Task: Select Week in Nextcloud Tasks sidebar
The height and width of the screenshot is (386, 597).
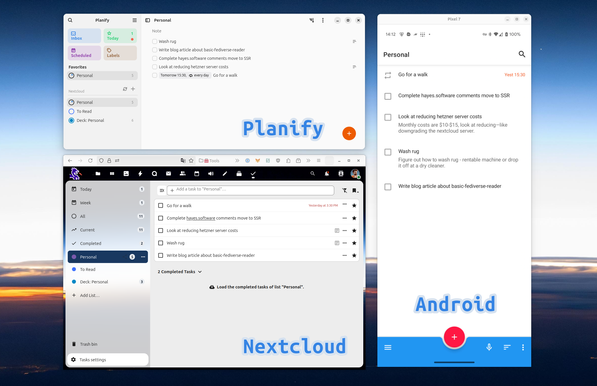Action: pyautogui.click(x=108, y=203)
